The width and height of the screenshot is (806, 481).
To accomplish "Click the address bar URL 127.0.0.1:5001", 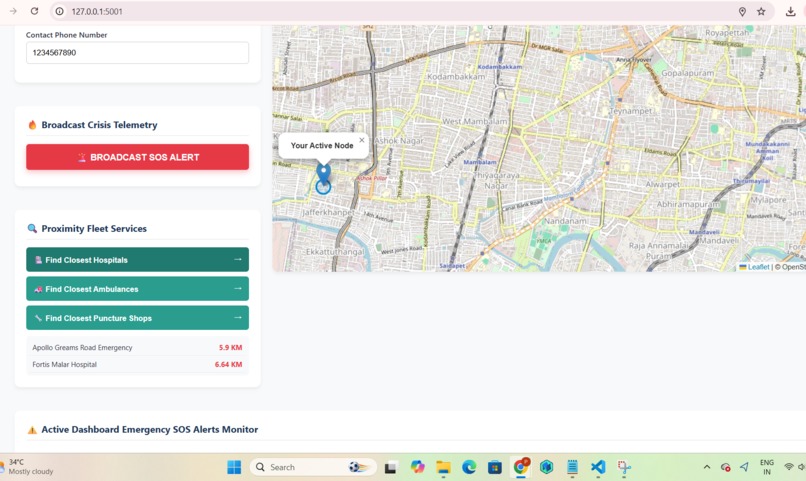I will point(97,11).
